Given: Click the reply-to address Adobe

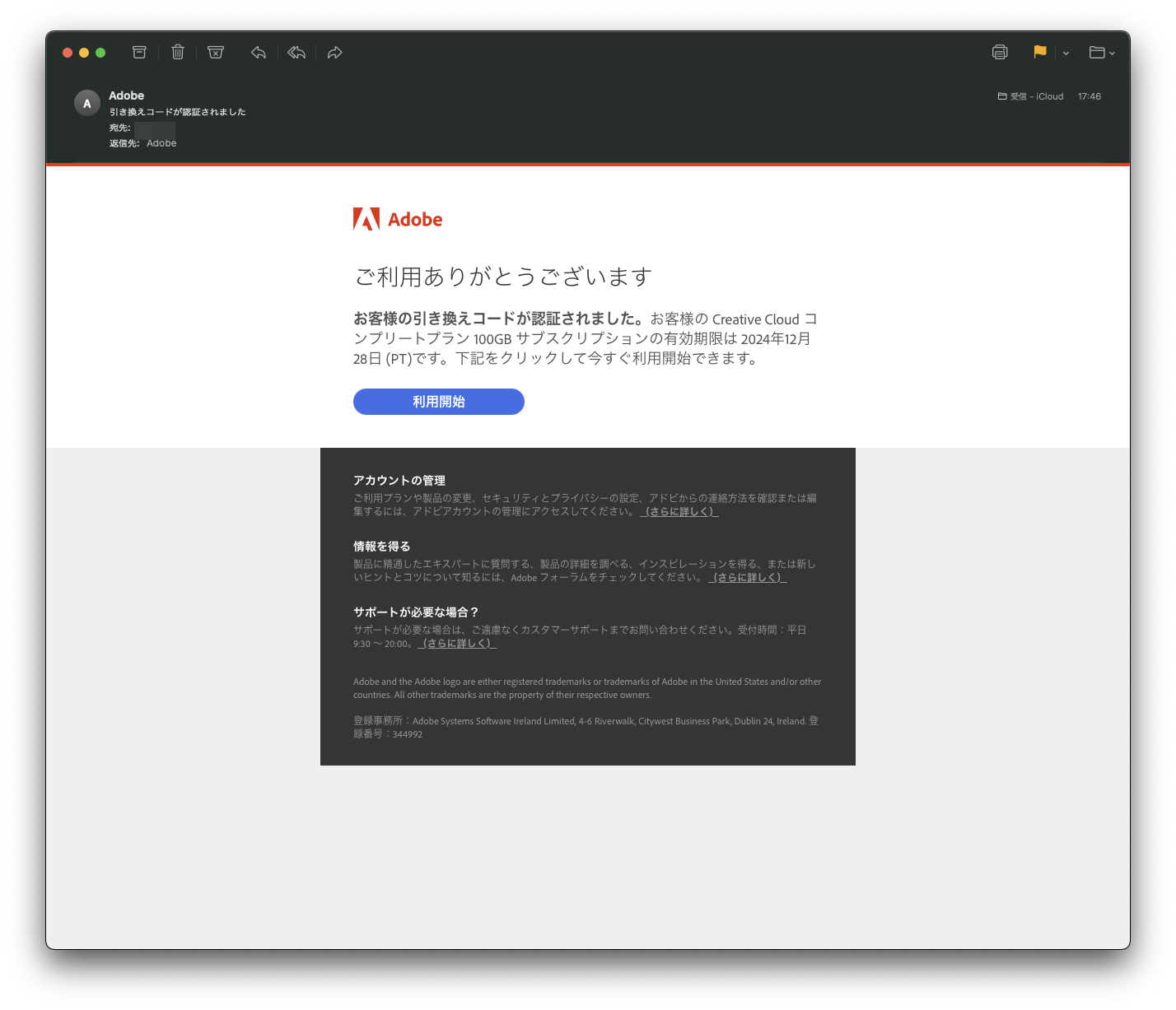Looking at the screenshot, I should click(161, 143).
